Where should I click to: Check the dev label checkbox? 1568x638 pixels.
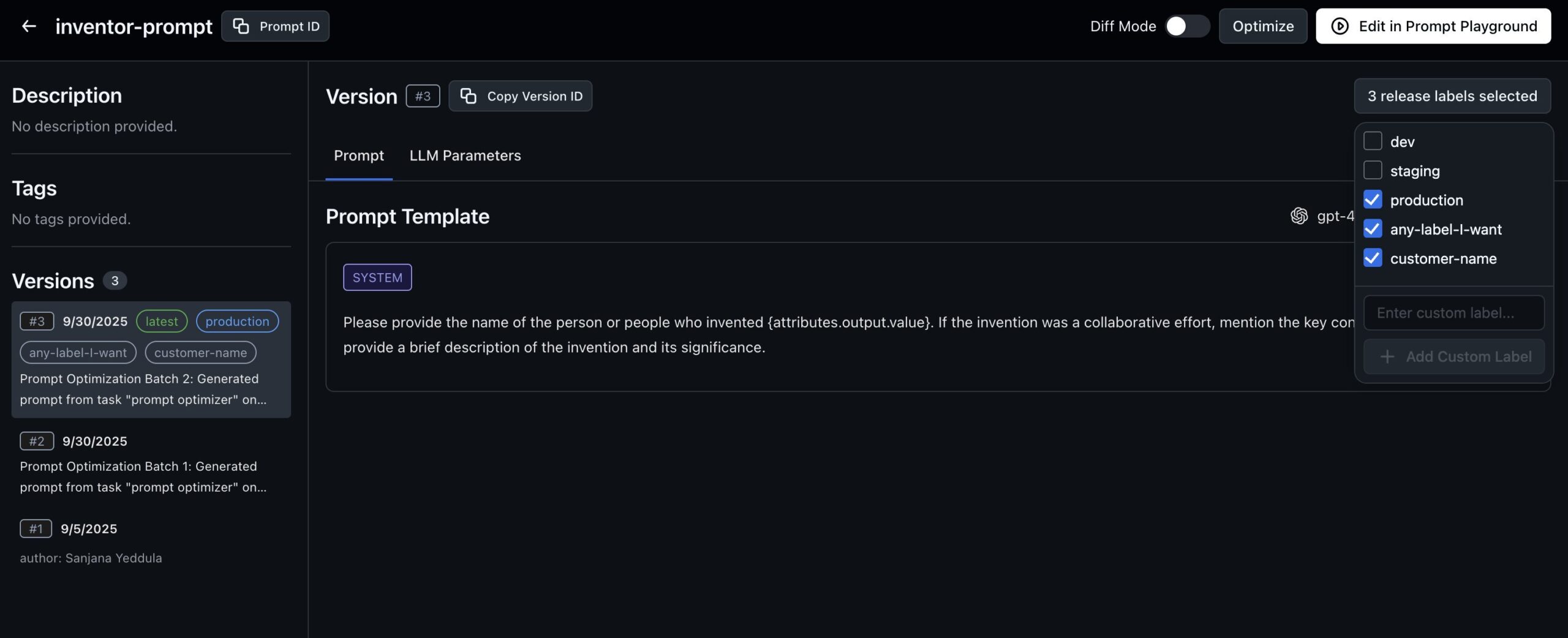coord(1373,141)
